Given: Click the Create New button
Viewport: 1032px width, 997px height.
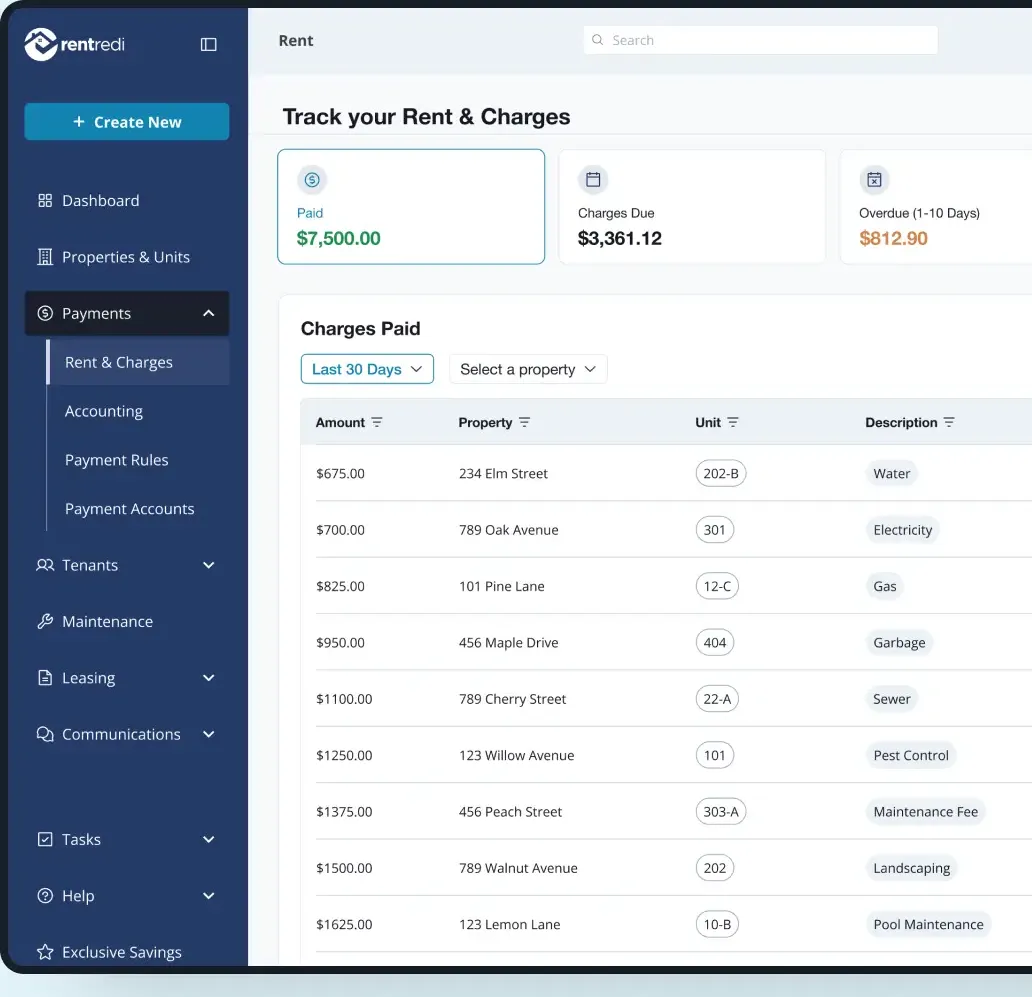Looking at the screenshot, I should pyautogui.click(x=127, y=122).
